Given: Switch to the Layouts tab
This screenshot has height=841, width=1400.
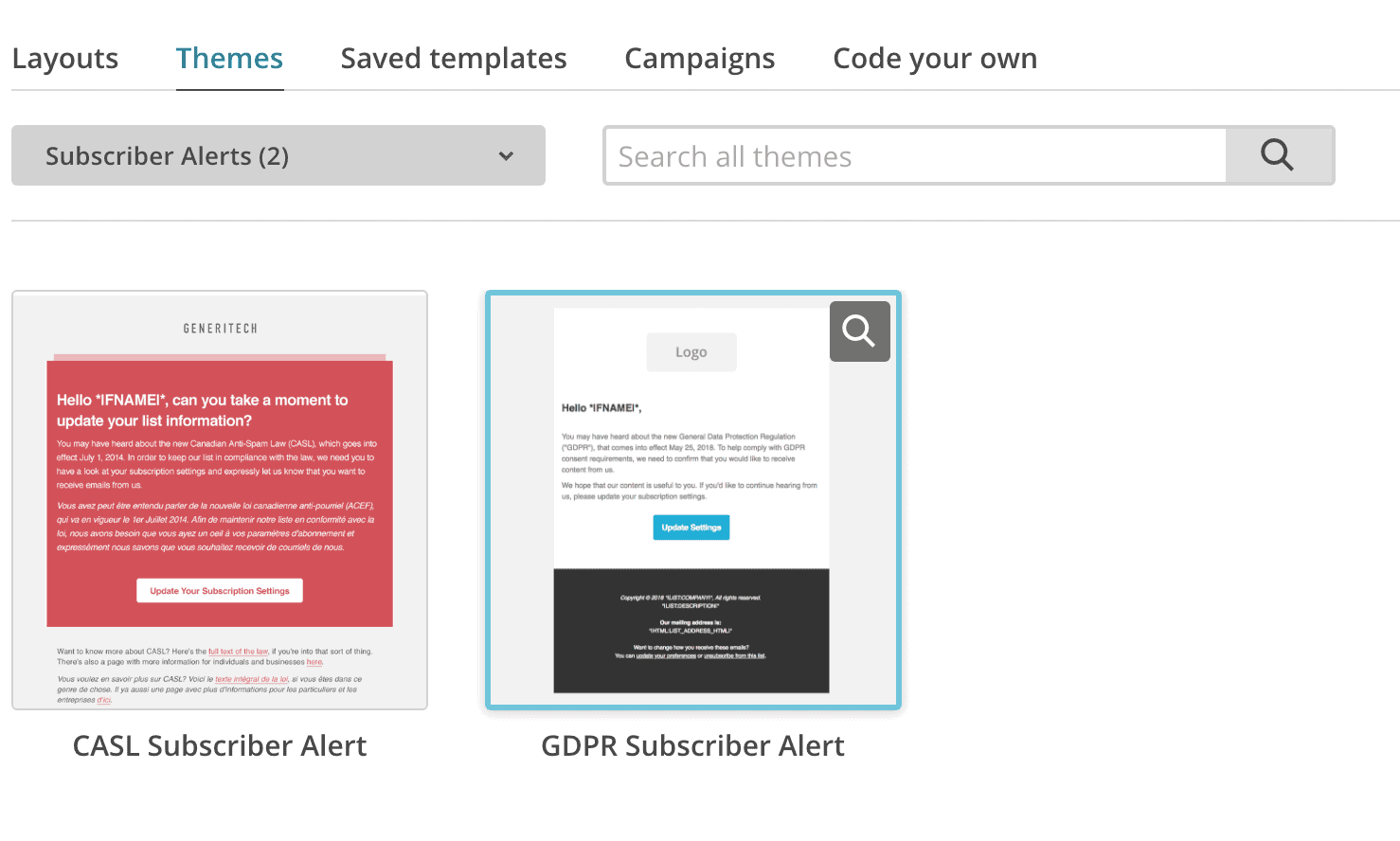Looking at the screenshot, I should [65, 59].
